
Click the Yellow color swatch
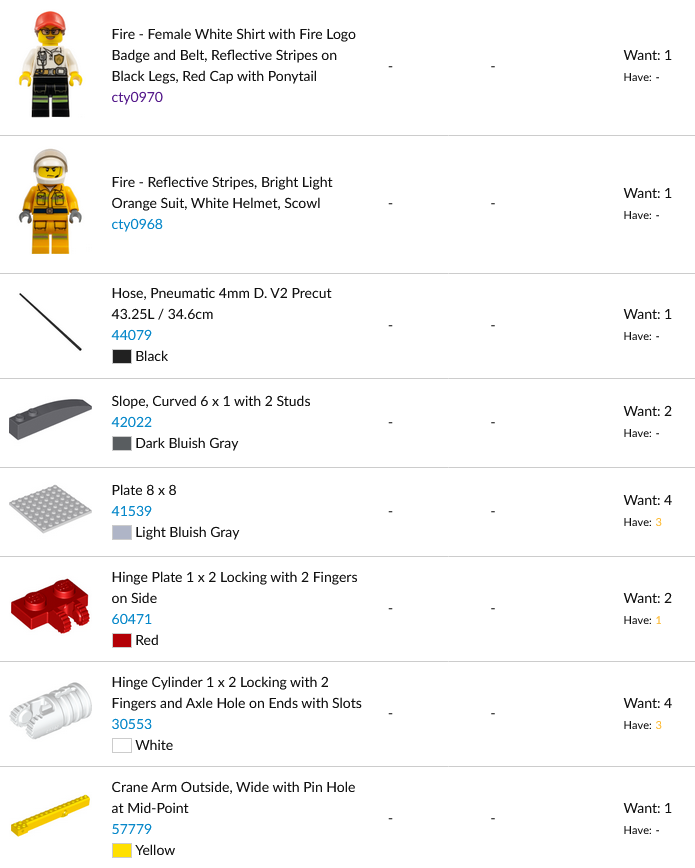122,850
